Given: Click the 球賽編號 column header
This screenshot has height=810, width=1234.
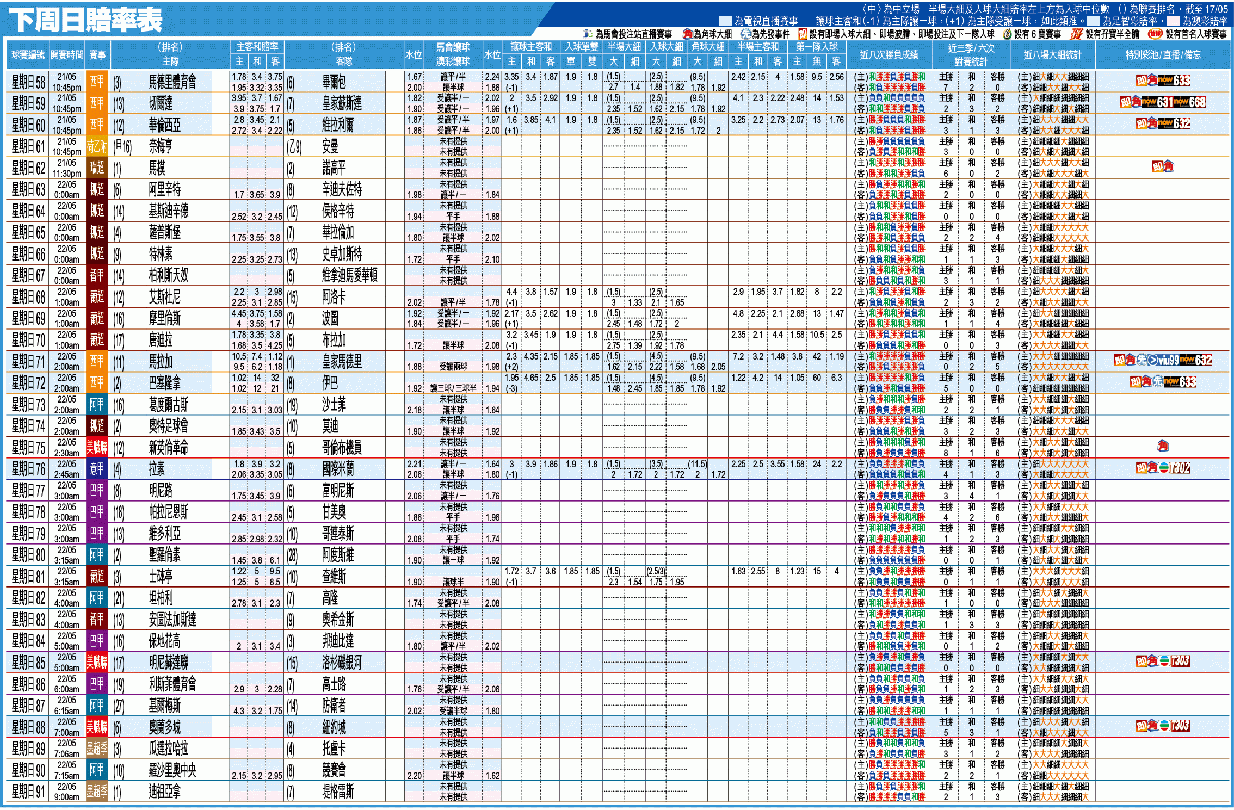Looking at the screenshot, I should coord(27,53).
